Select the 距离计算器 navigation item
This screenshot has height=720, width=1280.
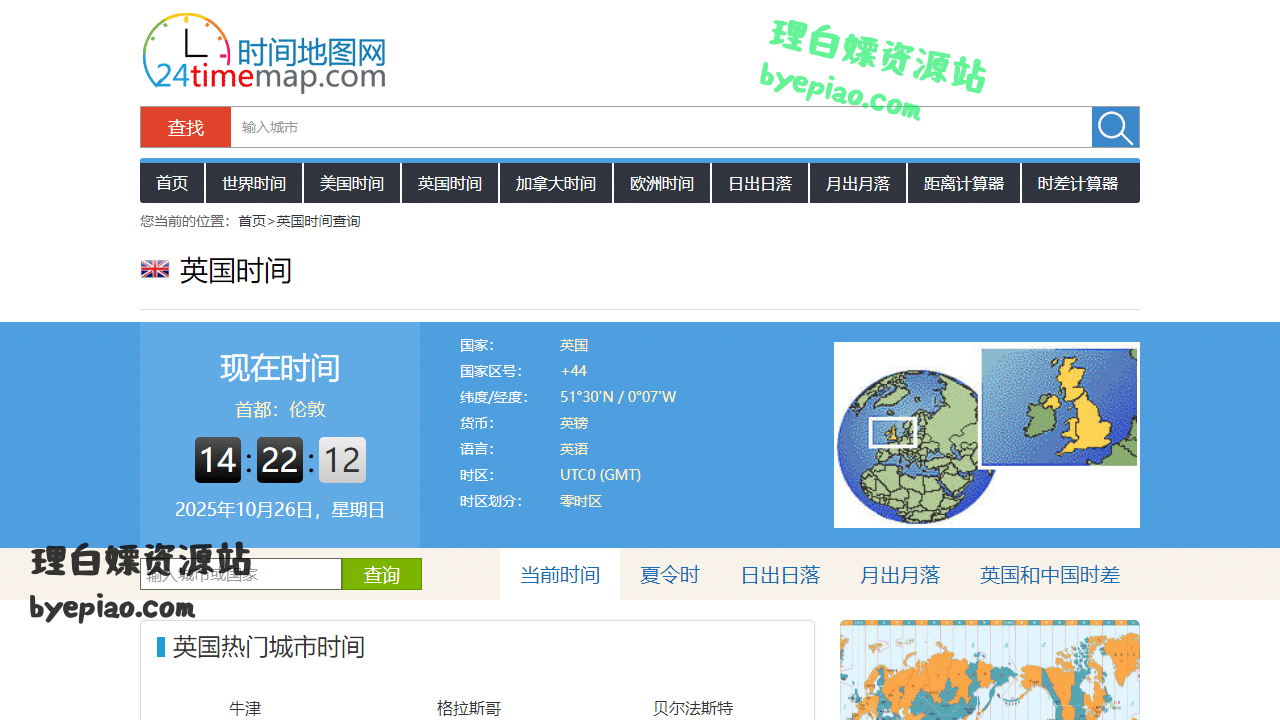[963, 183]
